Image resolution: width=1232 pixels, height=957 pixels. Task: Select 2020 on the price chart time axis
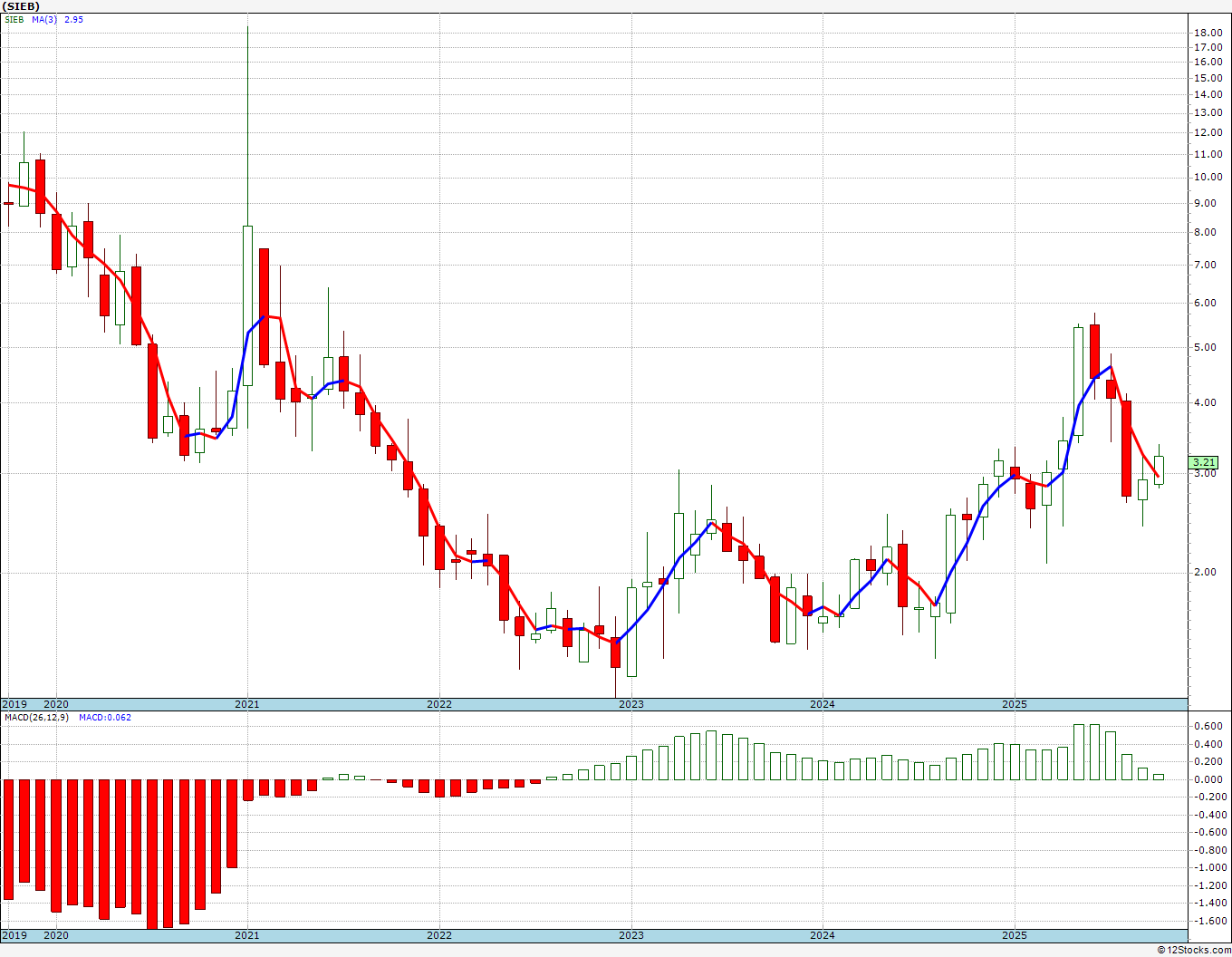point(56,704)
